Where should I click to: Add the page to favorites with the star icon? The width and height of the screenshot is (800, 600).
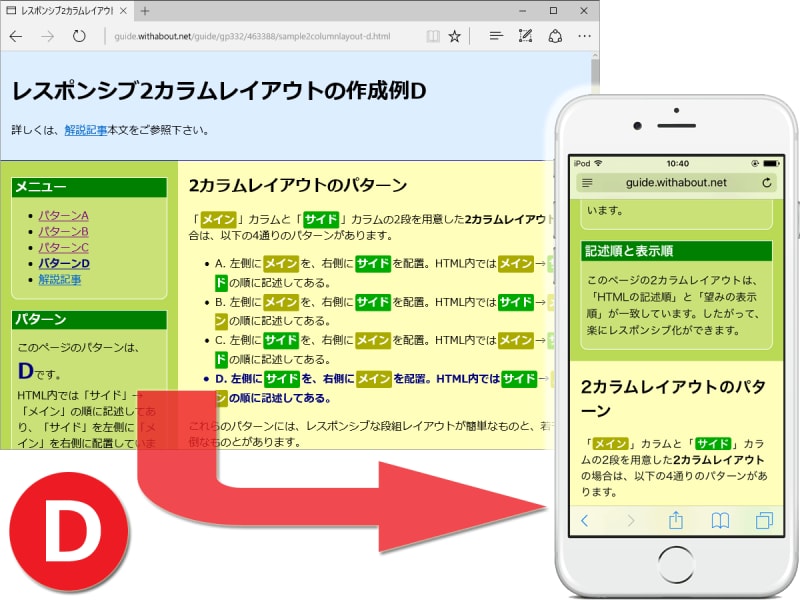click(455, 35)
